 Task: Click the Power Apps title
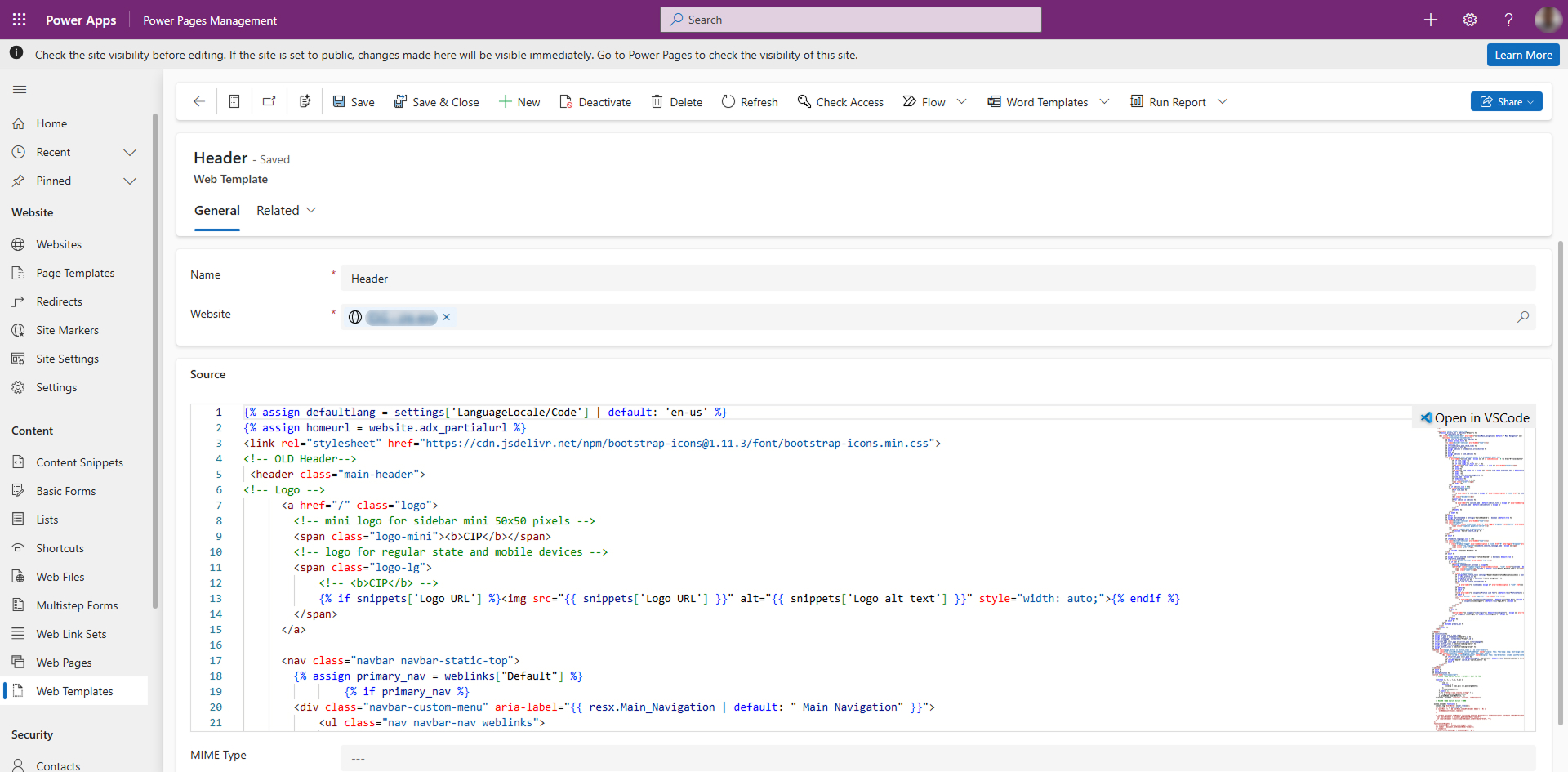point(81,20)
